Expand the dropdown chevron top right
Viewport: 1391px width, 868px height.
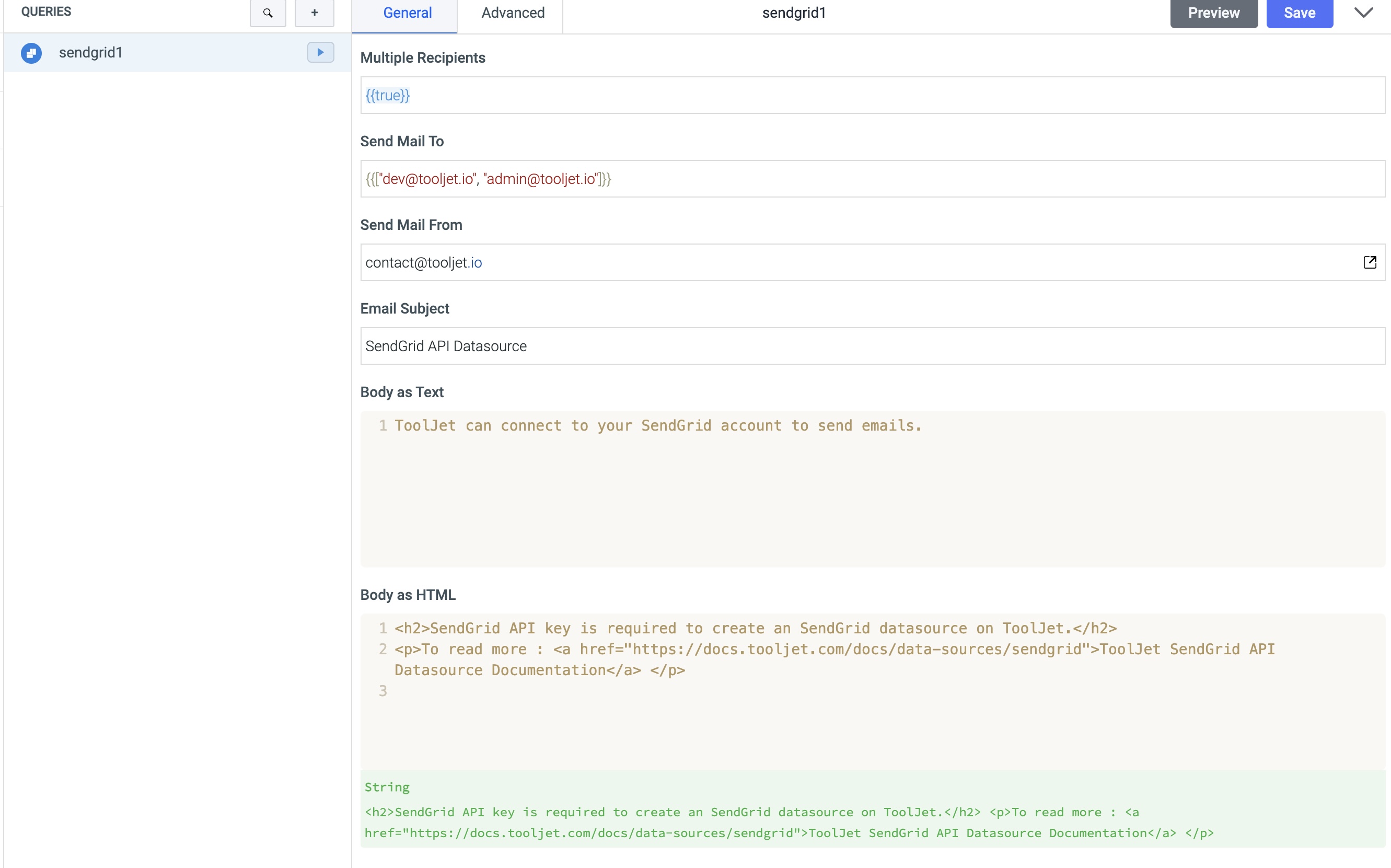pos(1363,13)
